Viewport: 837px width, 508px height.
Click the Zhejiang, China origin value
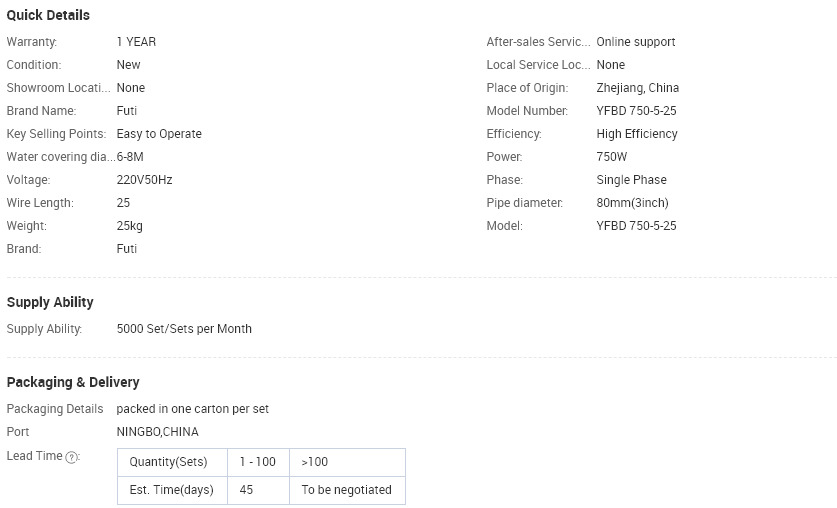click(x=638, y=88)
